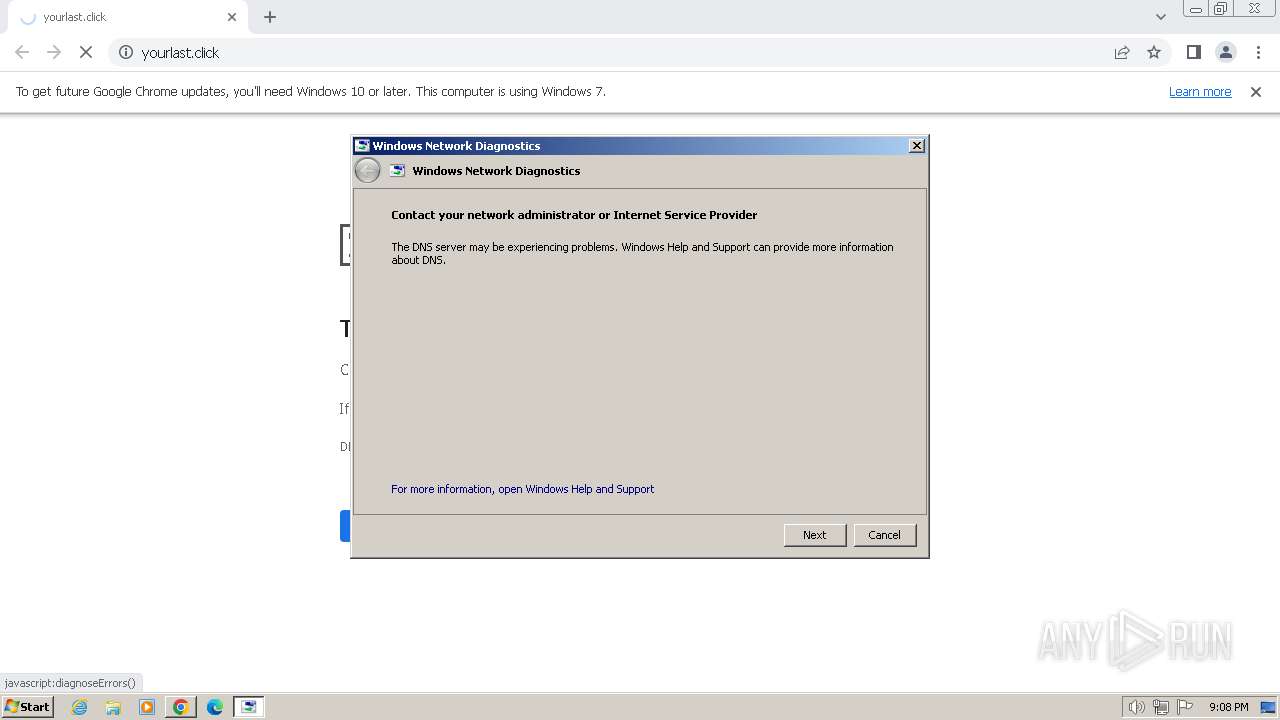Click the Chrome back arrow
1280x720 pixels.
22,52
